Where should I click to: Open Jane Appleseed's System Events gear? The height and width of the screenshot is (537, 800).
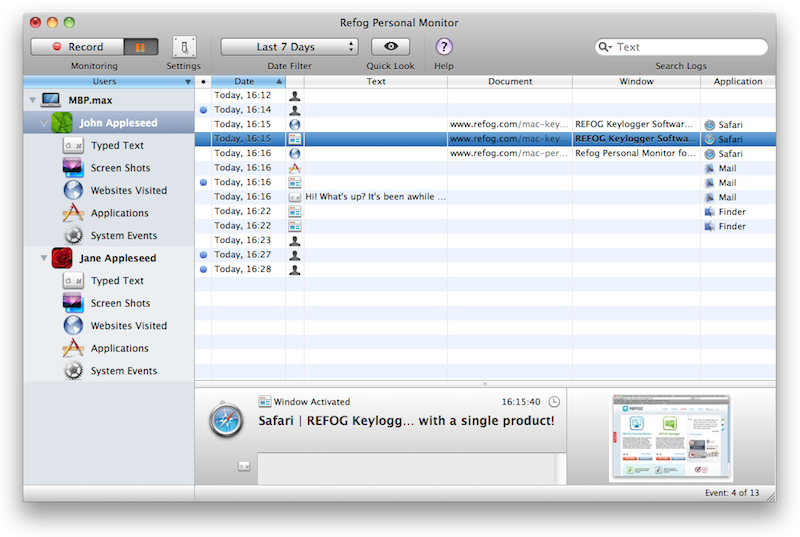(73, 371)
